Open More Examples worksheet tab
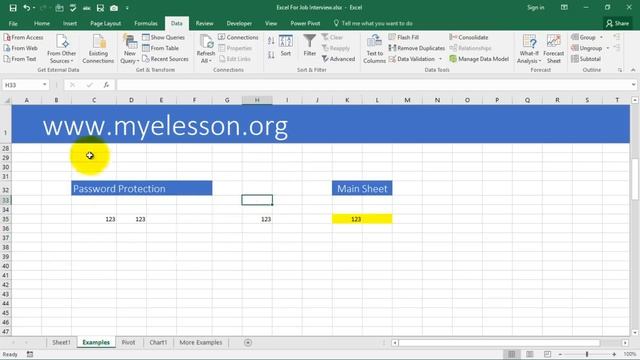640x360 pixels. 201,342
